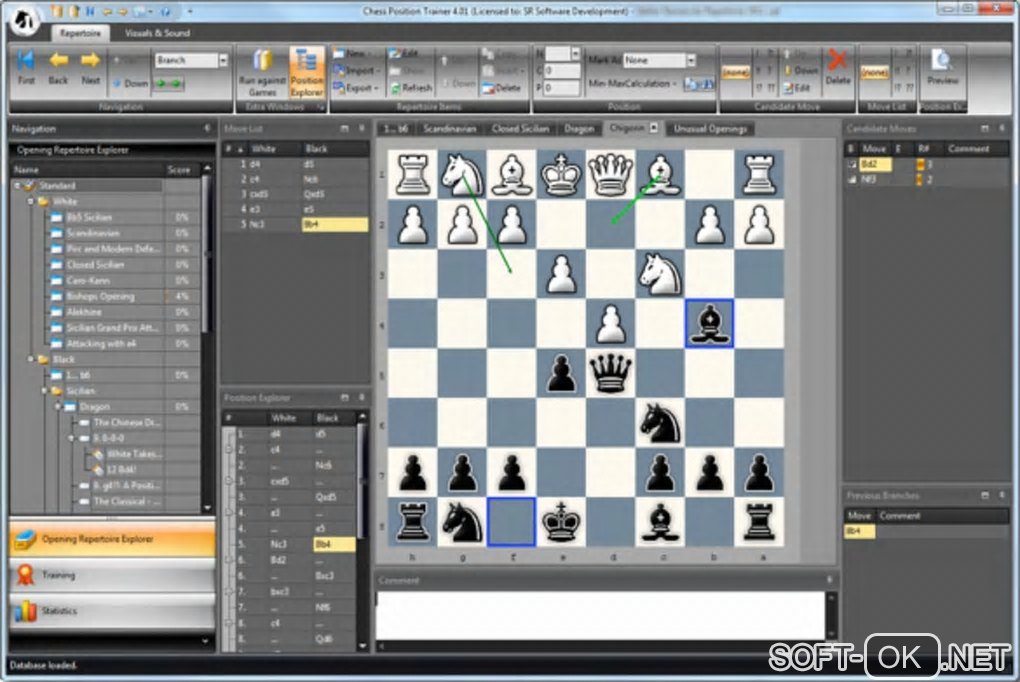Open the Closed Sicilian opening tab

520,129
